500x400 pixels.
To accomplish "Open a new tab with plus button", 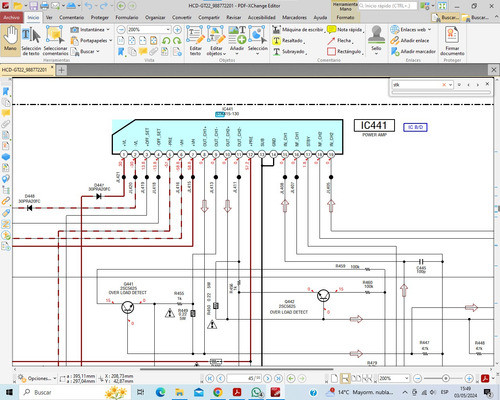I will click(61, 70).
